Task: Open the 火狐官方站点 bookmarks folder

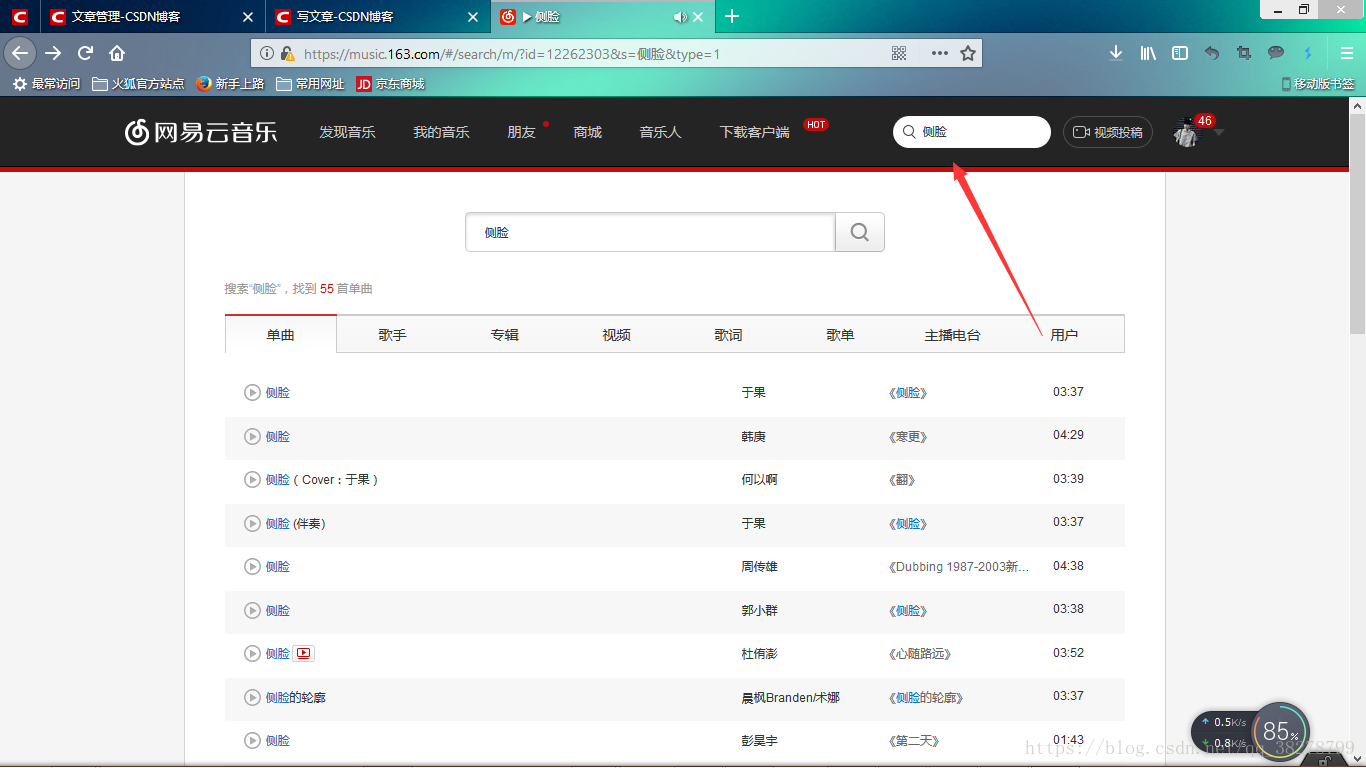Action: (138, 84)
